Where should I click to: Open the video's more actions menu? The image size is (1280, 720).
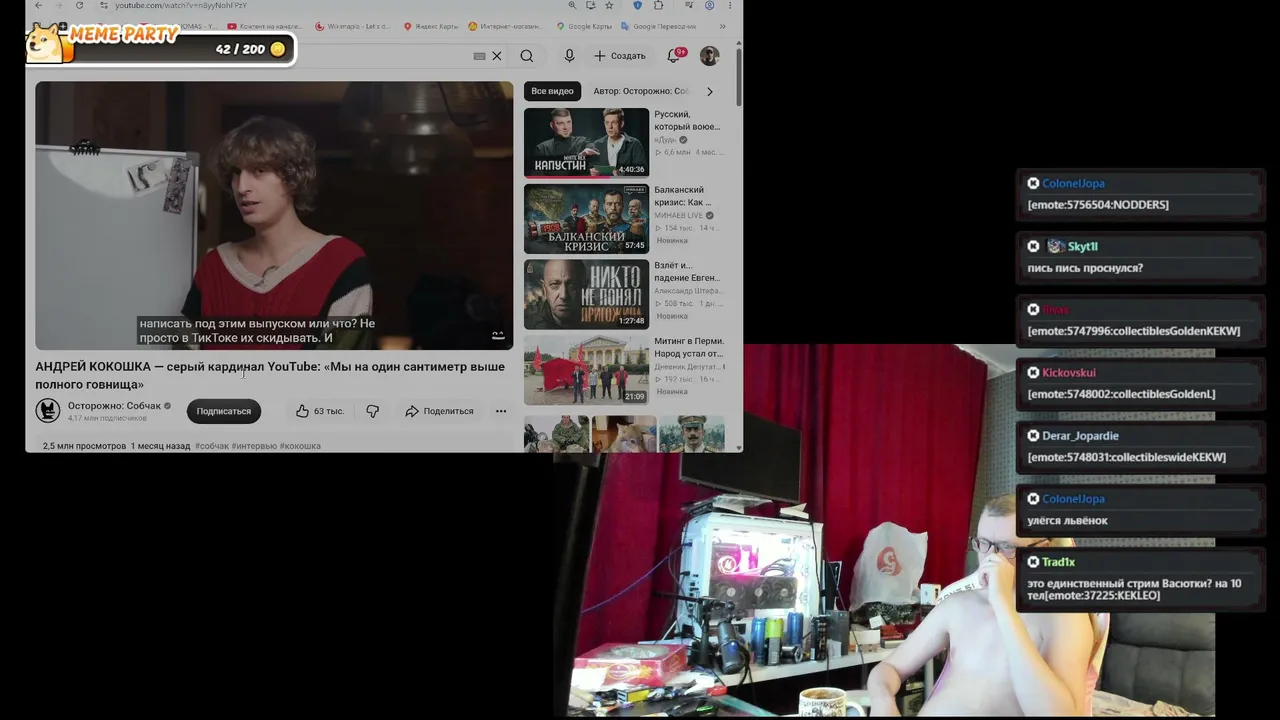501,411
